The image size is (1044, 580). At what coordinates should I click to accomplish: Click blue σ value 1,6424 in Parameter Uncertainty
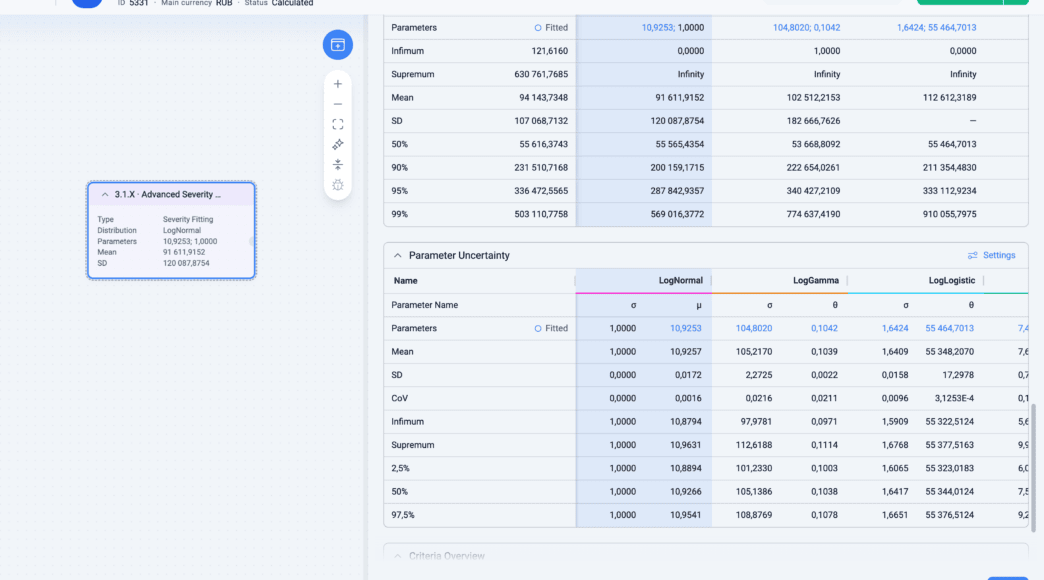coord(895,328)
